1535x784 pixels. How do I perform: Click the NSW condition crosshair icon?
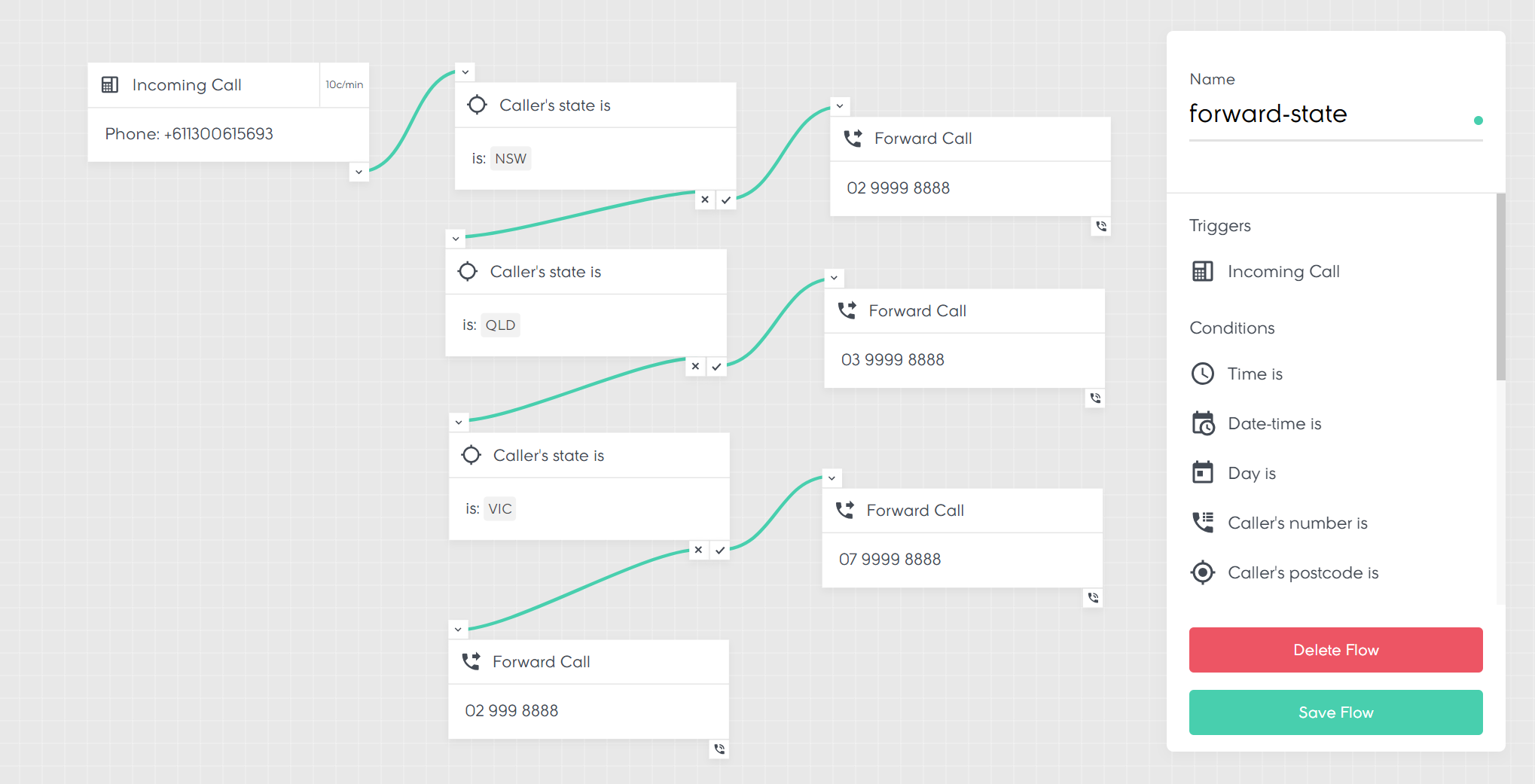tap(477, 105)
